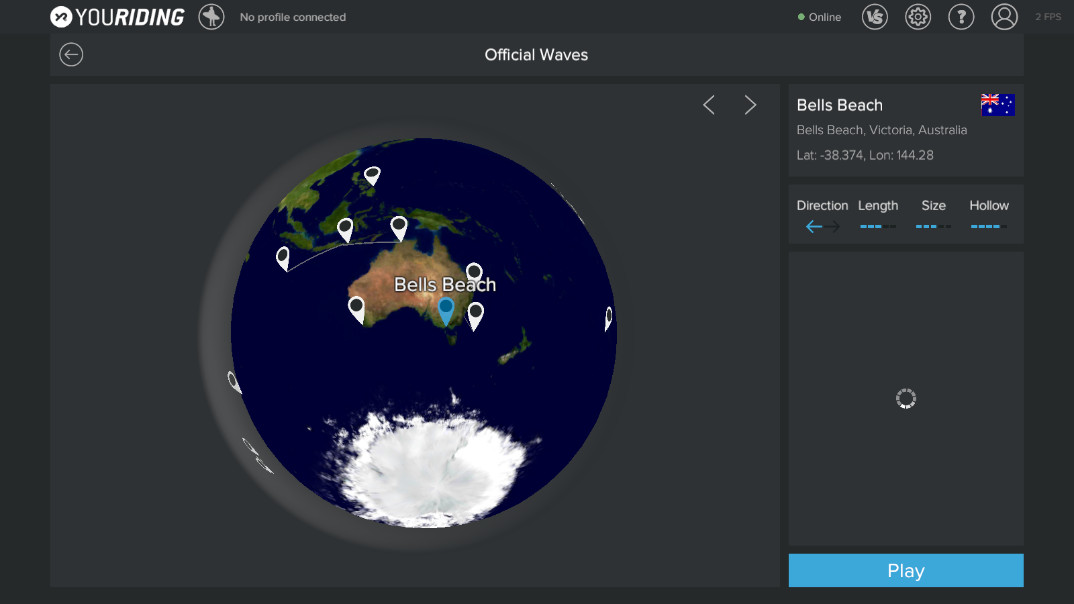Click the Hollow rating bar
Viewport: 1074px width, 604px height.
point(988,227)
